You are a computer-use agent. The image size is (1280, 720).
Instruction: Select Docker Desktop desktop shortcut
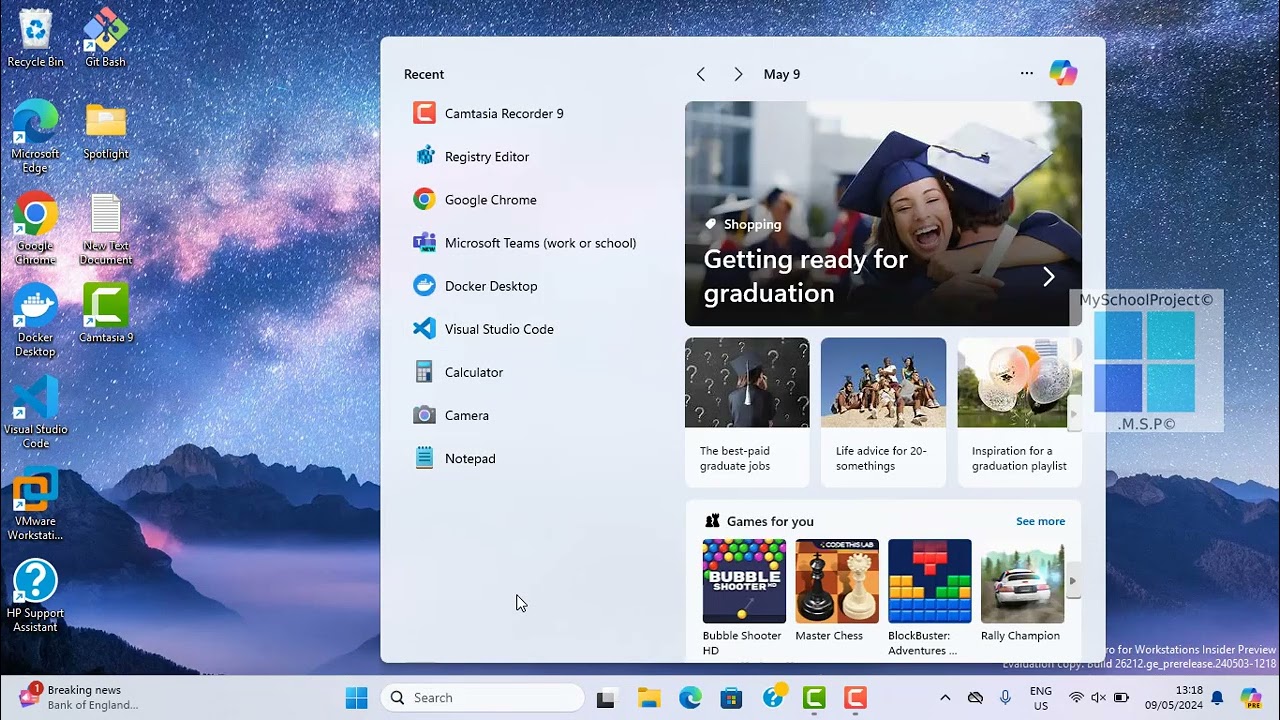[x=35, y=322]
